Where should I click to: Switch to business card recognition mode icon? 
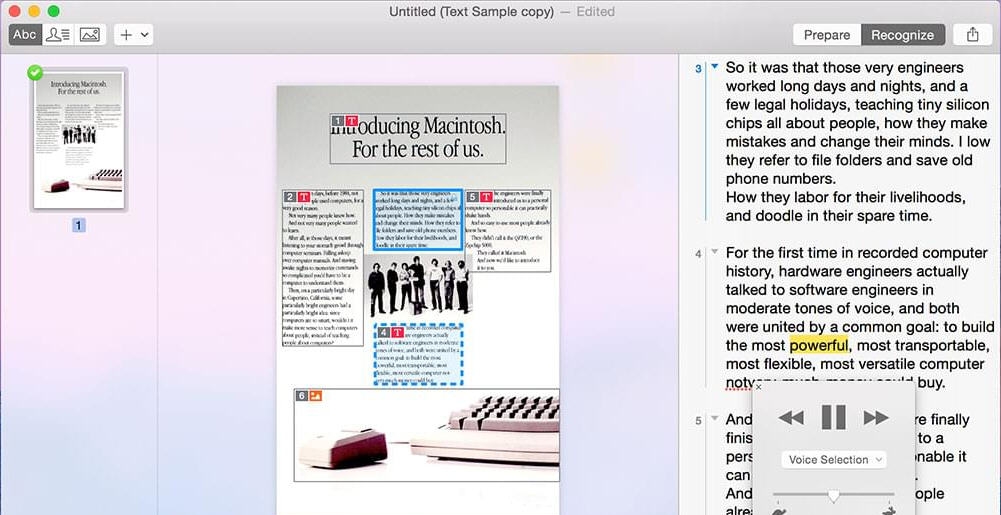tap(58, 34)
